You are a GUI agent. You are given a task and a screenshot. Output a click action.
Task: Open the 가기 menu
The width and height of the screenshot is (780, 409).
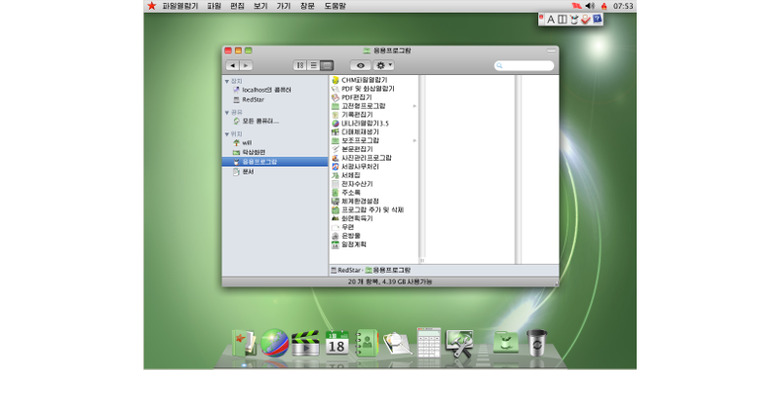[x=284, y=6]
